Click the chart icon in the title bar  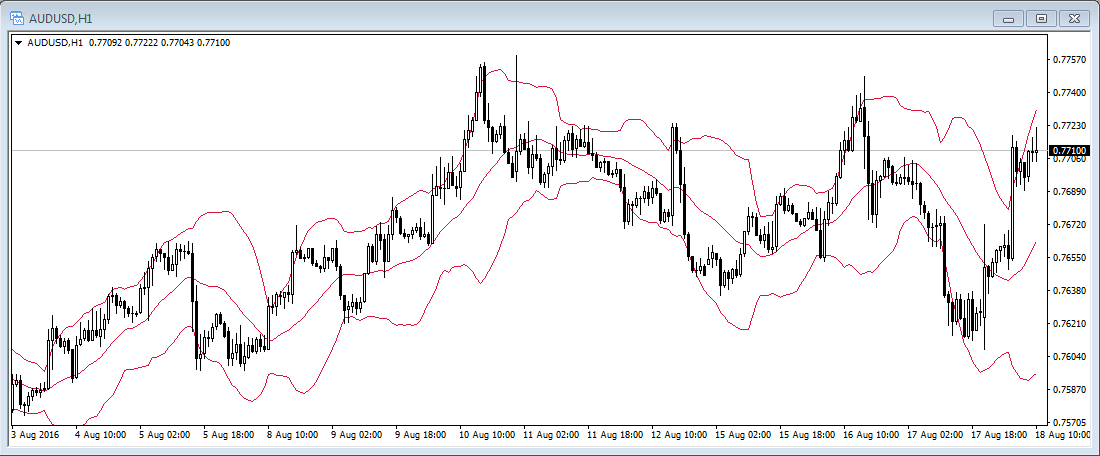(17, 18)
